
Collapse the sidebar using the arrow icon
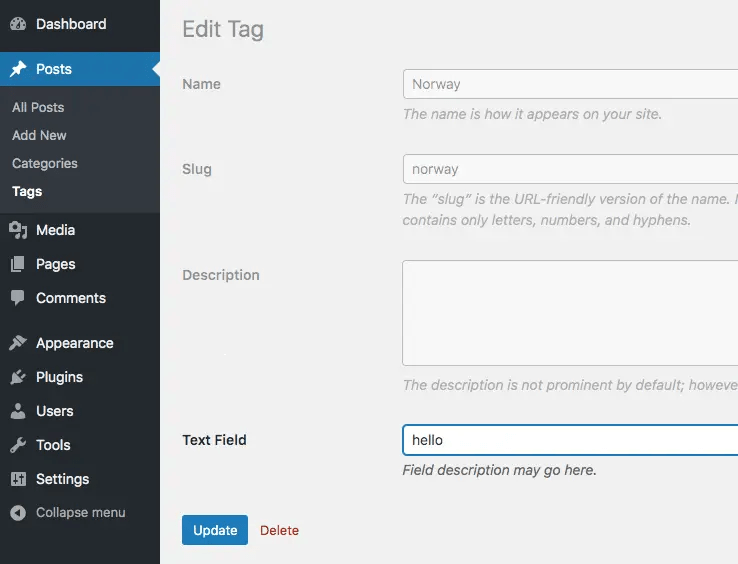[18, 513]
